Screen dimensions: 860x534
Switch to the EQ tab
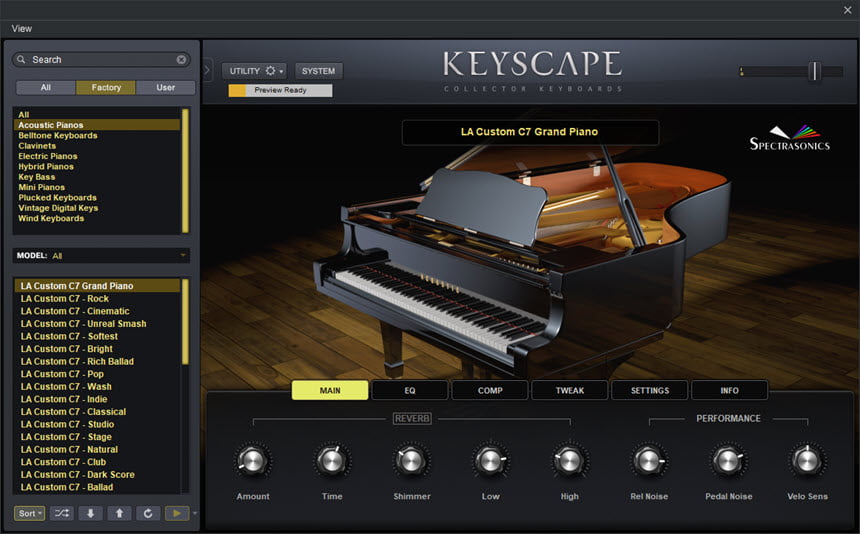point(410,390)
